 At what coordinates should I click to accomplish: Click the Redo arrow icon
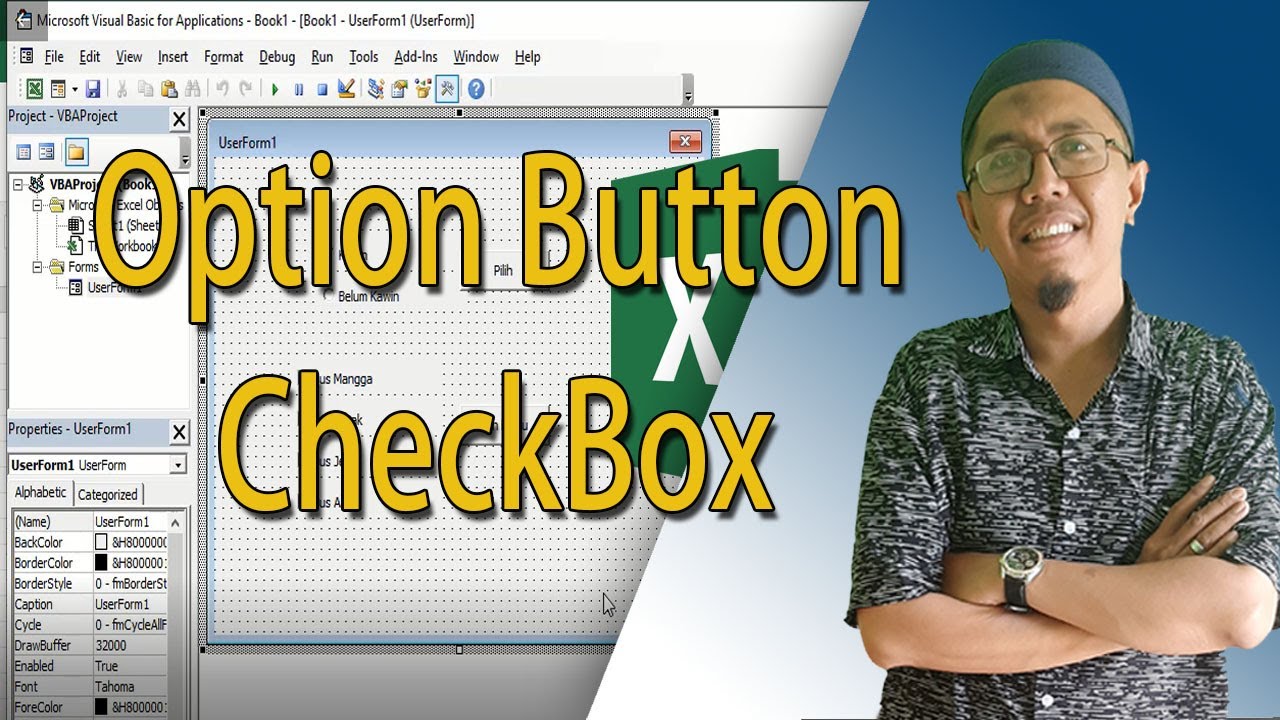point(246,89)
